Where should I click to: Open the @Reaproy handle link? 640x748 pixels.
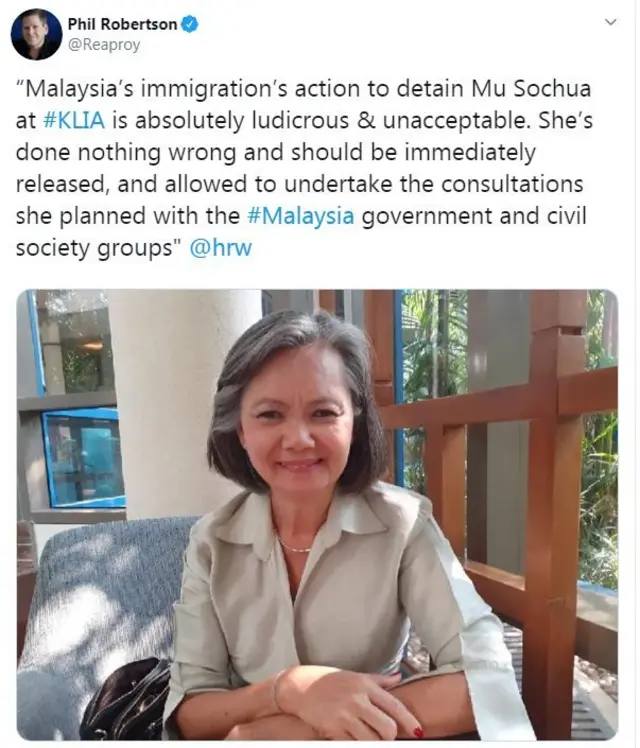(x=104, y=45)
